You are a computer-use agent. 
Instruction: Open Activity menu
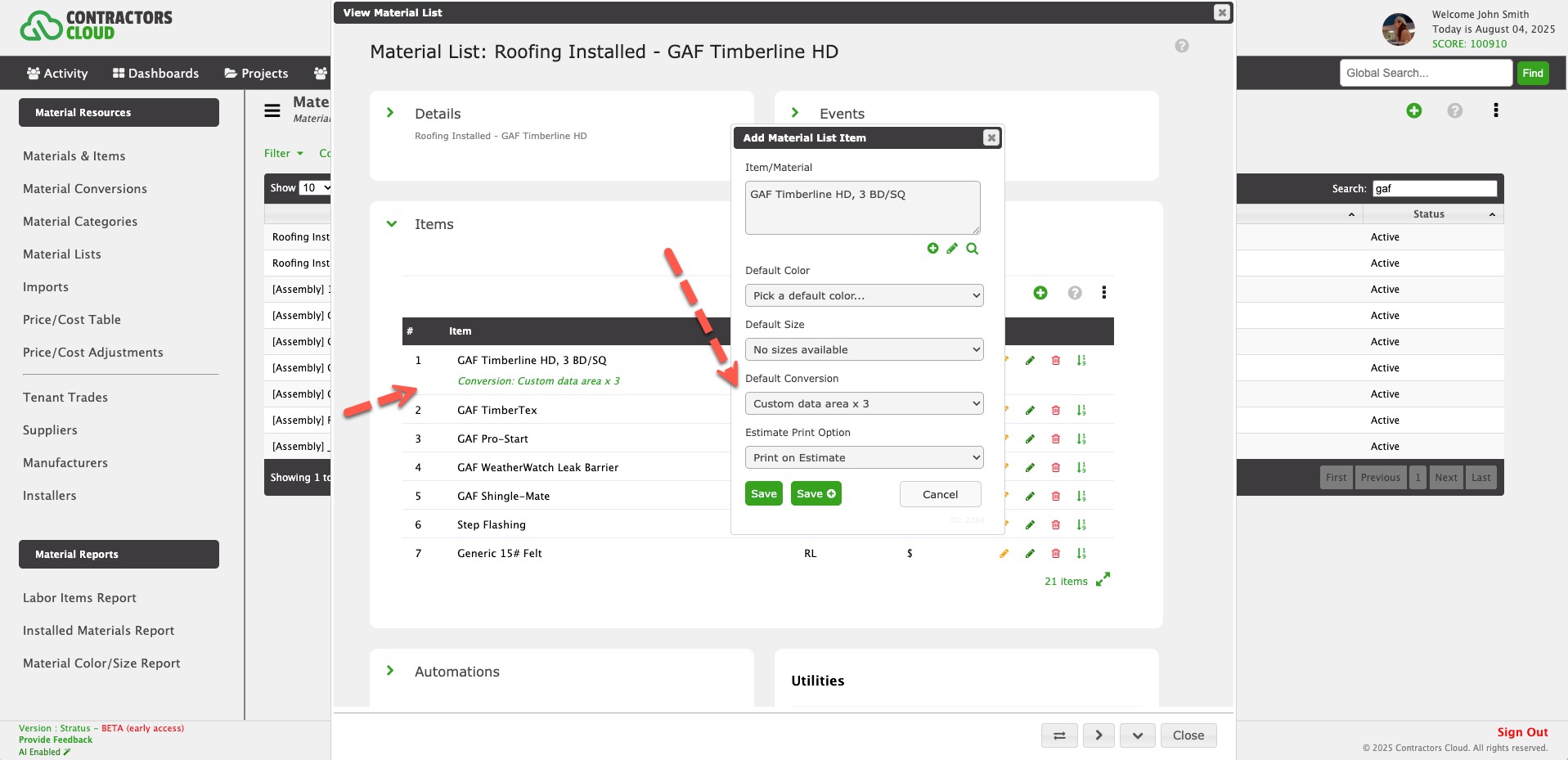click(57, 73)
